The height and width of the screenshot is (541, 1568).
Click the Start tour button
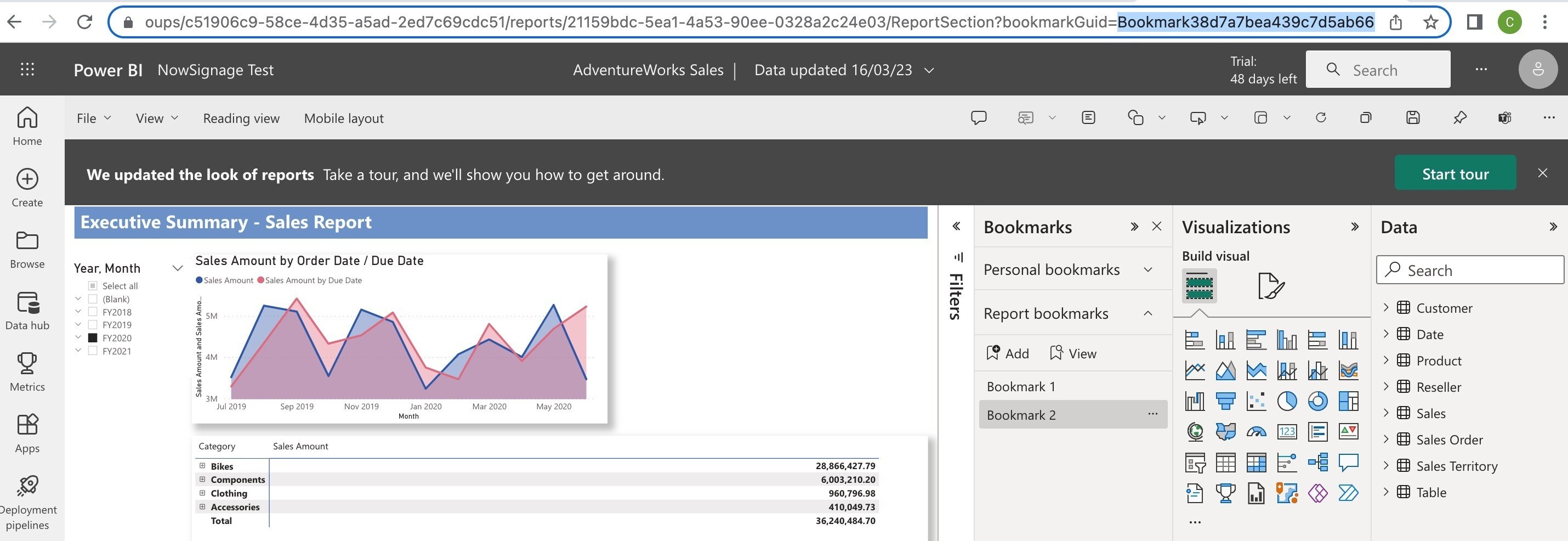tap(1455, 174)
